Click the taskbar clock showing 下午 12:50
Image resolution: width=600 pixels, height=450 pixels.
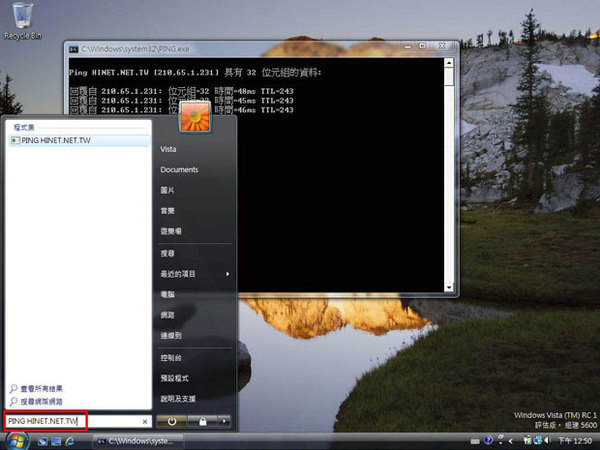(x=575, y=441)
